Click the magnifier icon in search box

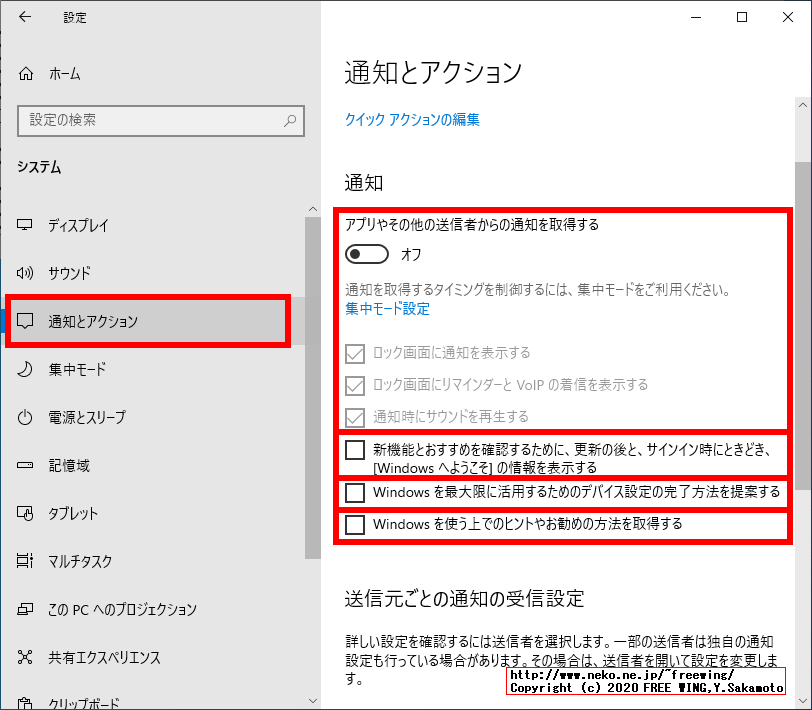[290, 121]
